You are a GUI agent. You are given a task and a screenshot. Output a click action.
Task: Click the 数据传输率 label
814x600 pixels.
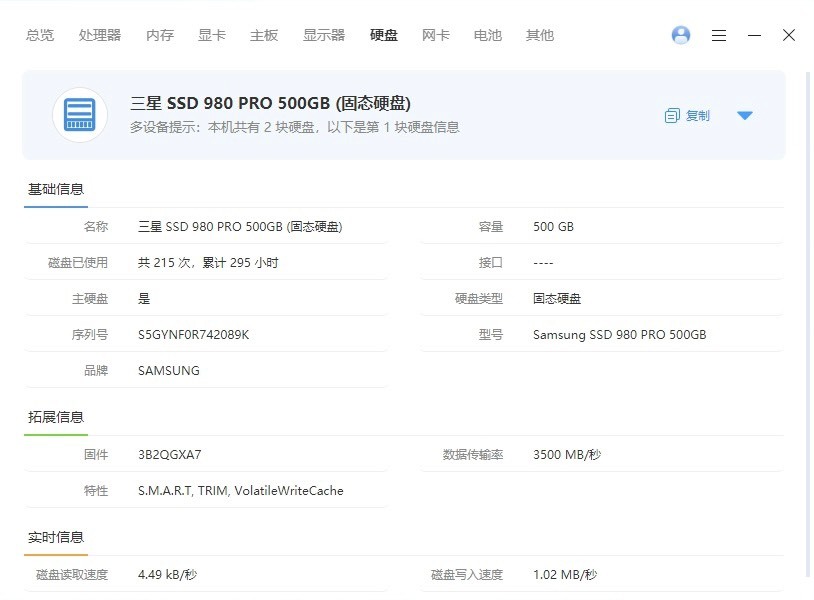(473, 455)
